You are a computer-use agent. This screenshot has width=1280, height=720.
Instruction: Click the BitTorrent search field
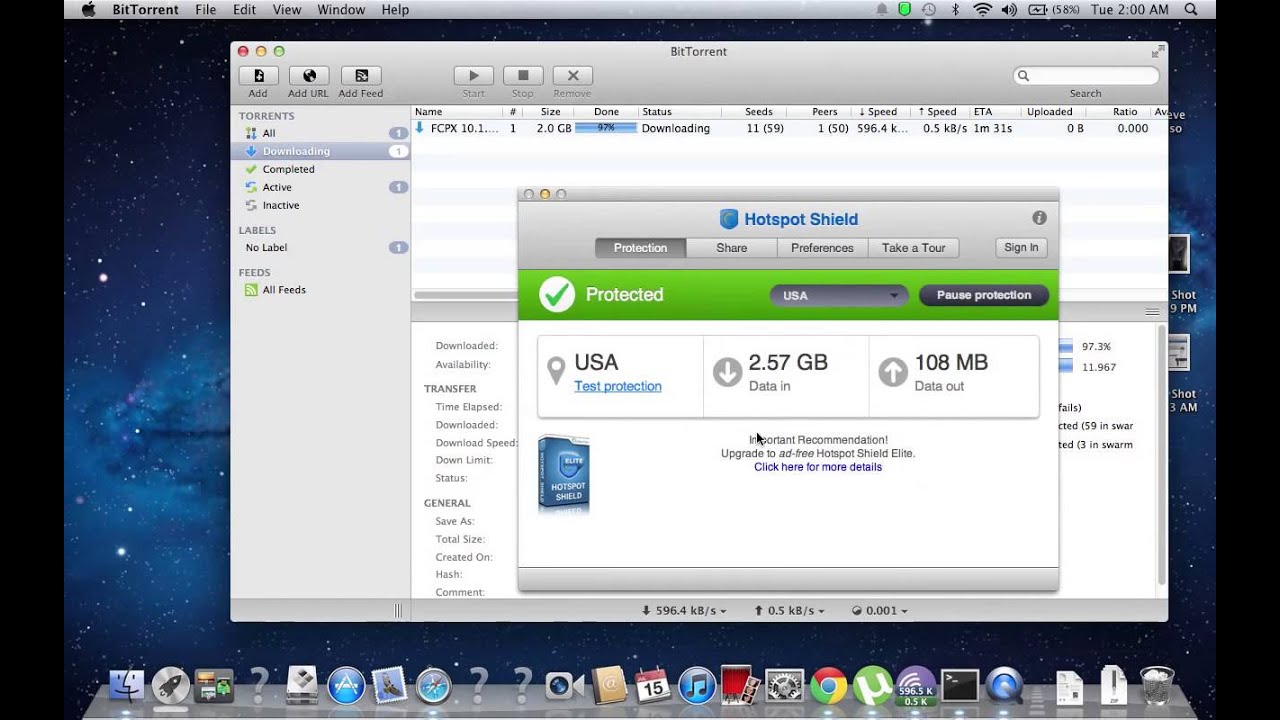1086,76
